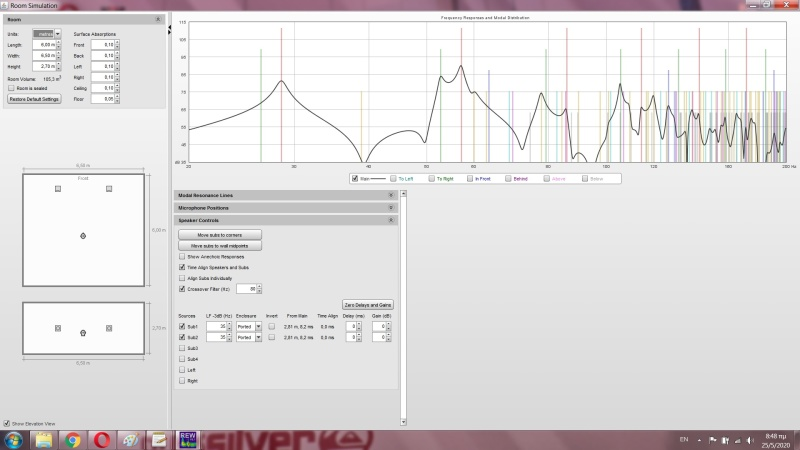
Task: Open Opera browser from the taskbar
Action: point(102,439)
